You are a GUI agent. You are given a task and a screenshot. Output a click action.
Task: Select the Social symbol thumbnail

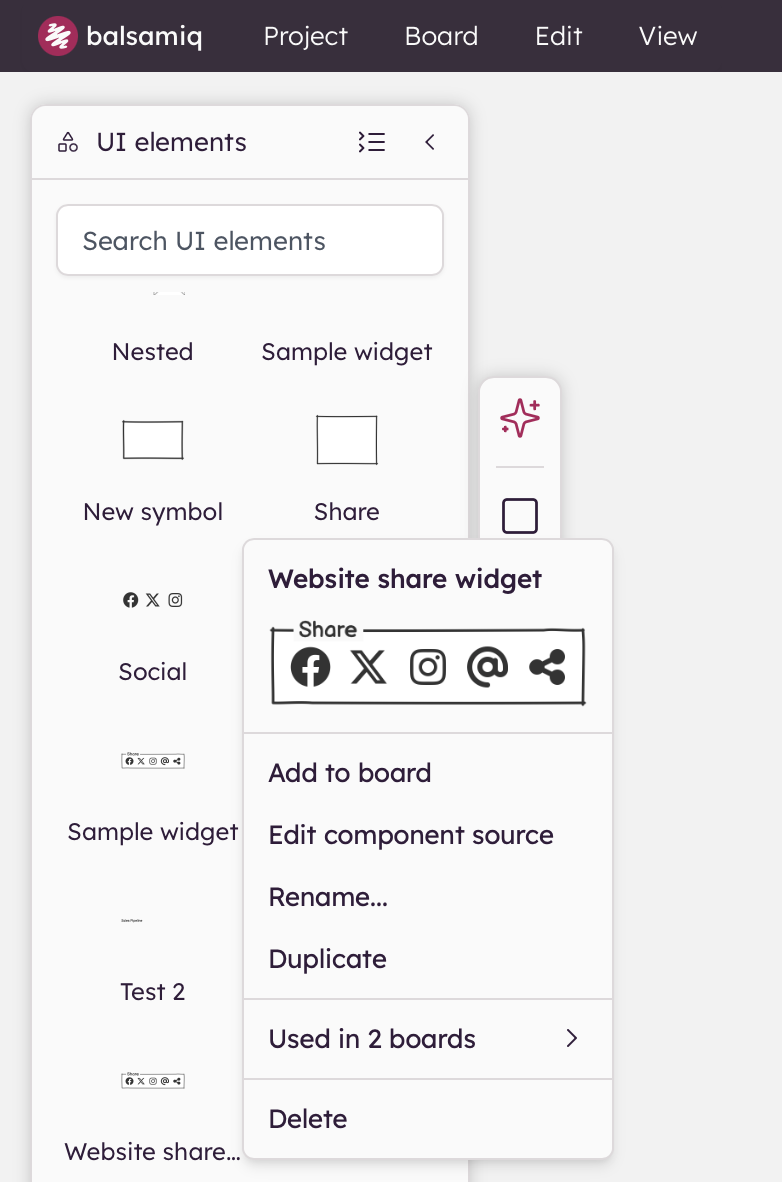[152, 600]
